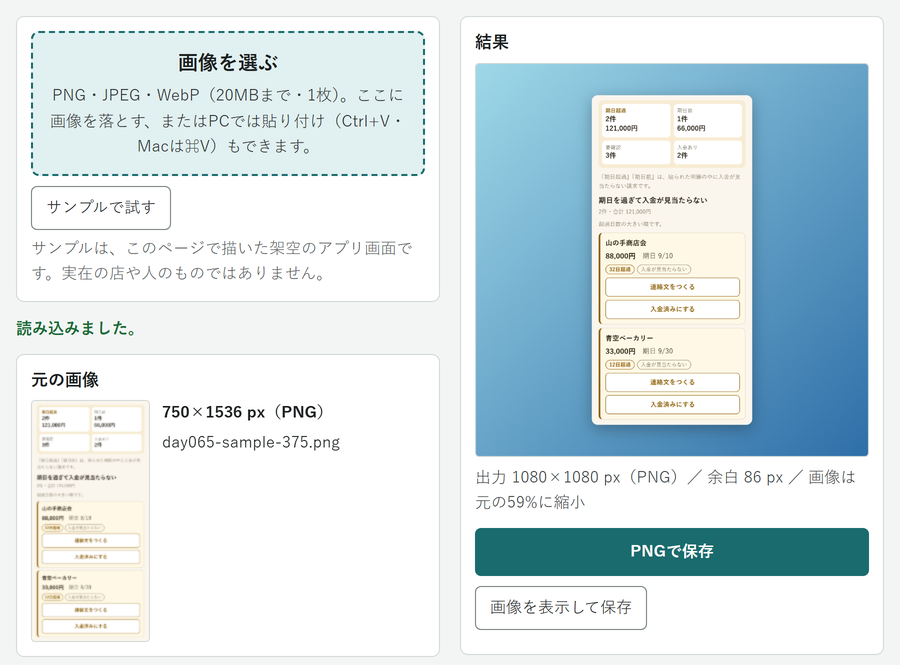Click the sample note starting サンプルは、このページで
This screenshot has height=665, width=900.
tap(222, 260)
